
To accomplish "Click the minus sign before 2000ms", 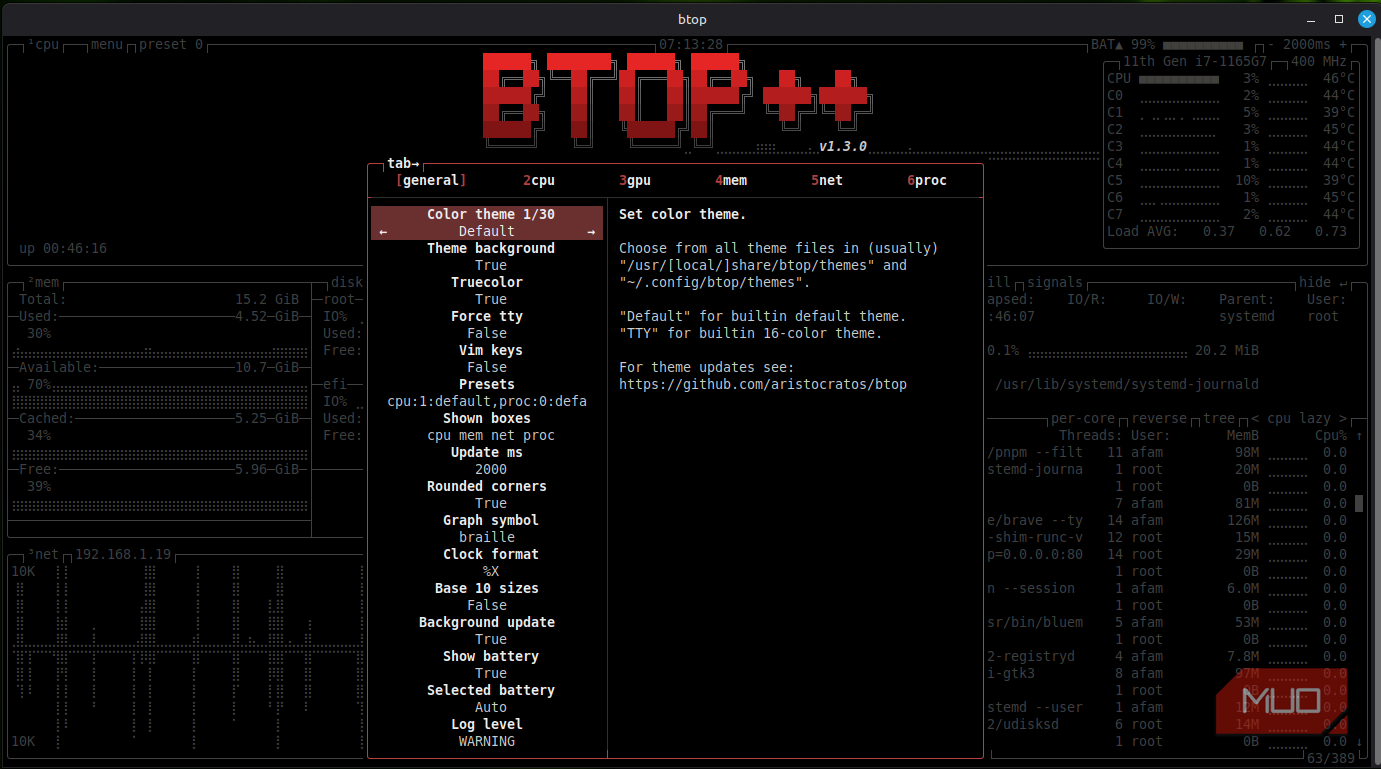I will (1271, 45).
